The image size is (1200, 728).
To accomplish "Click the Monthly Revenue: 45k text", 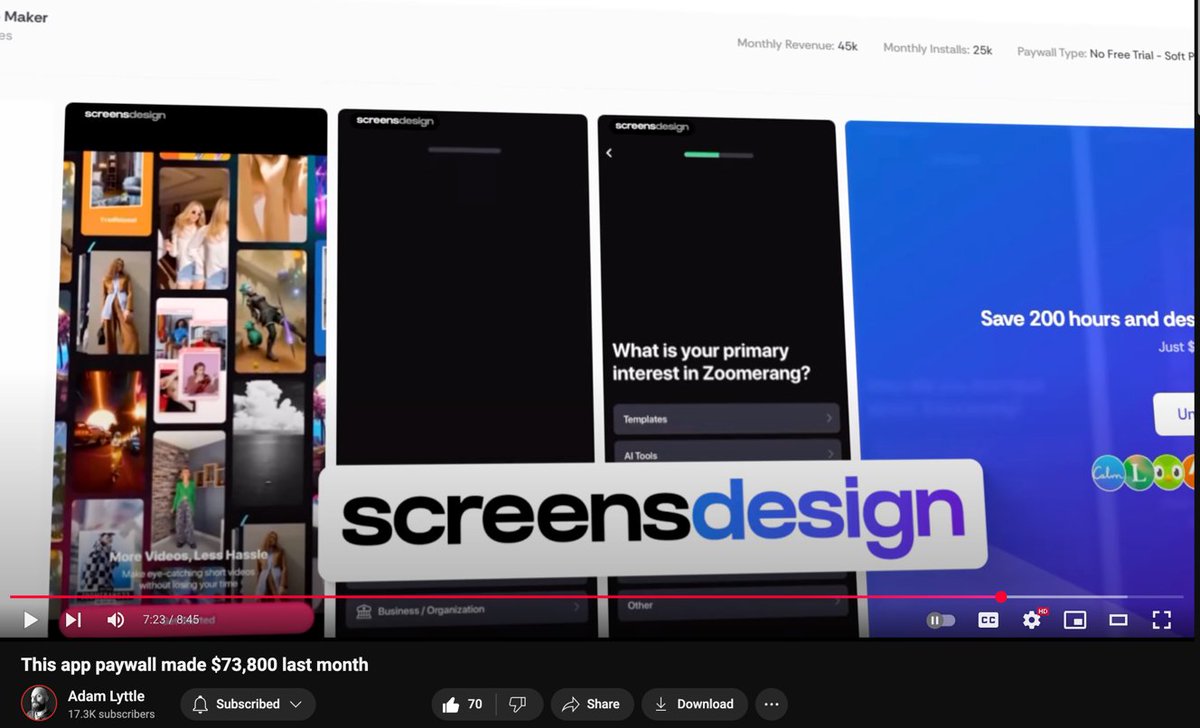I will pos(797,45).
